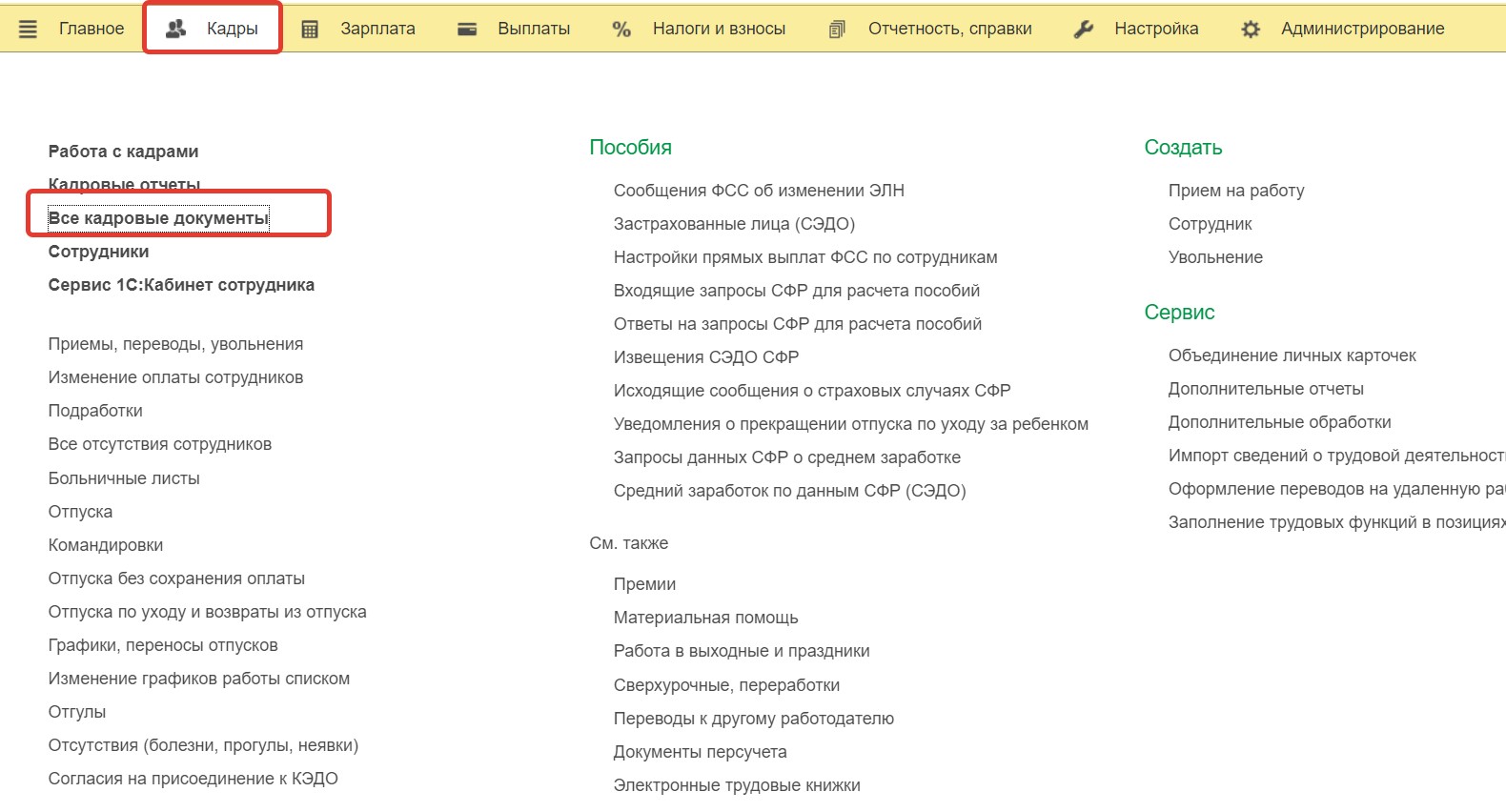
Task: Open Все кадровые документы
Action: coord(158,218)
